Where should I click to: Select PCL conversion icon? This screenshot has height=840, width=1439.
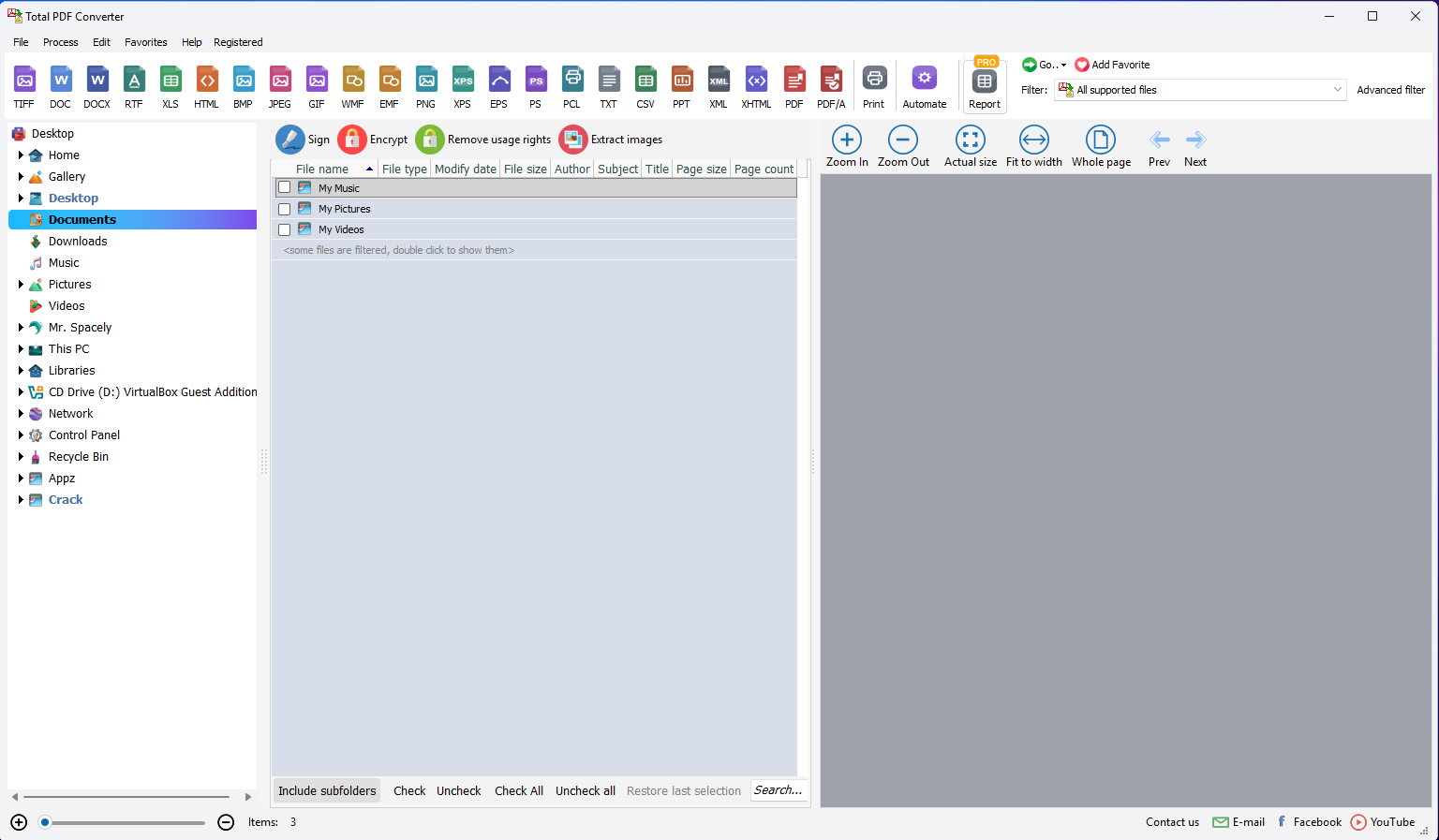[572, 88]
